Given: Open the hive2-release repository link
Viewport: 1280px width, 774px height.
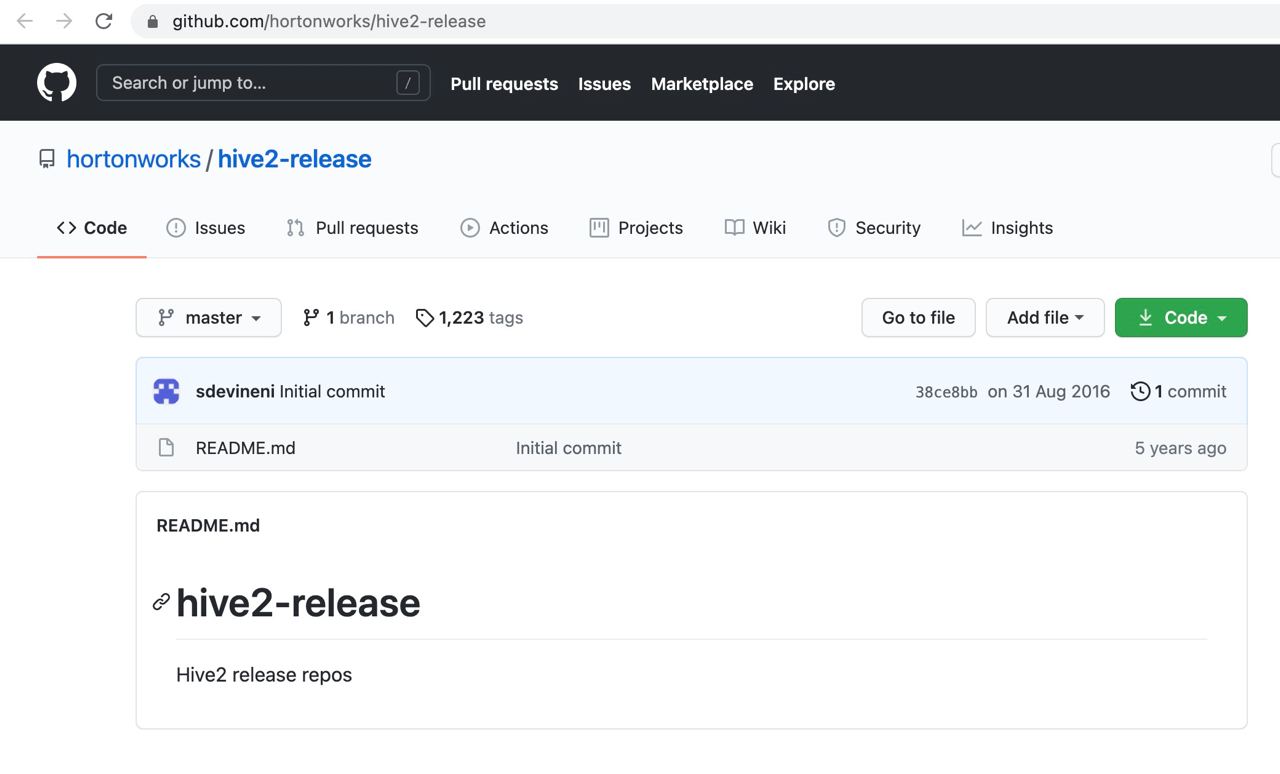Looking at the screenshot, I should 294,159.
